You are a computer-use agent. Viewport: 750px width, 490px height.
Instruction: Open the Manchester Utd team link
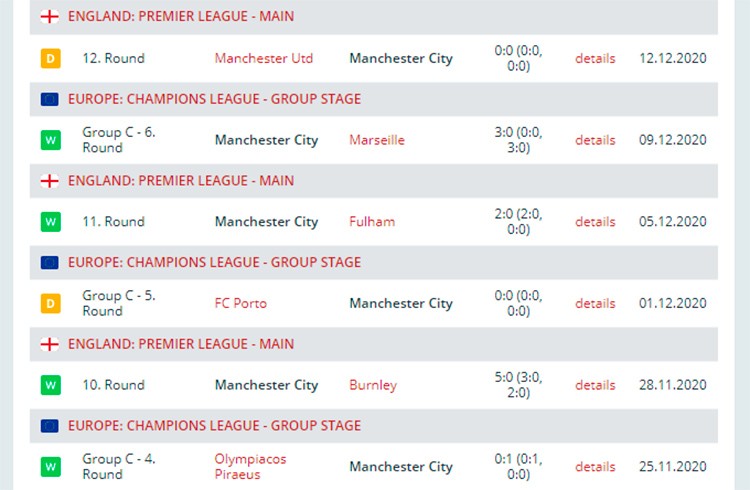264,58
